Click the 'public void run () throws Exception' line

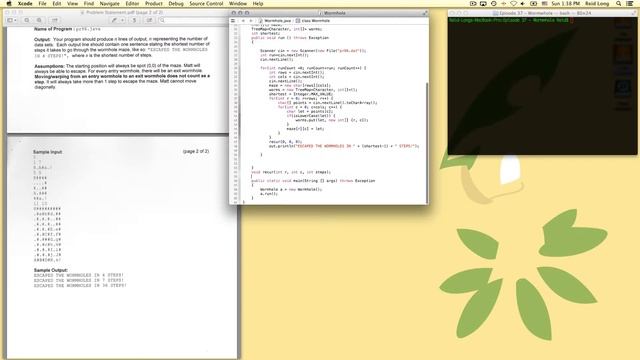point(290,38)
